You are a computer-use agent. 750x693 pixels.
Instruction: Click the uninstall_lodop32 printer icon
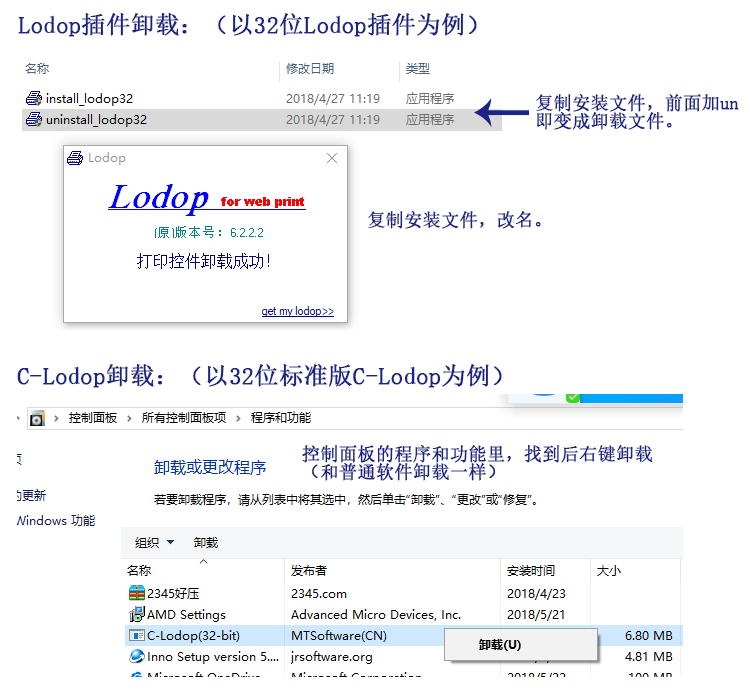[33, 119]
